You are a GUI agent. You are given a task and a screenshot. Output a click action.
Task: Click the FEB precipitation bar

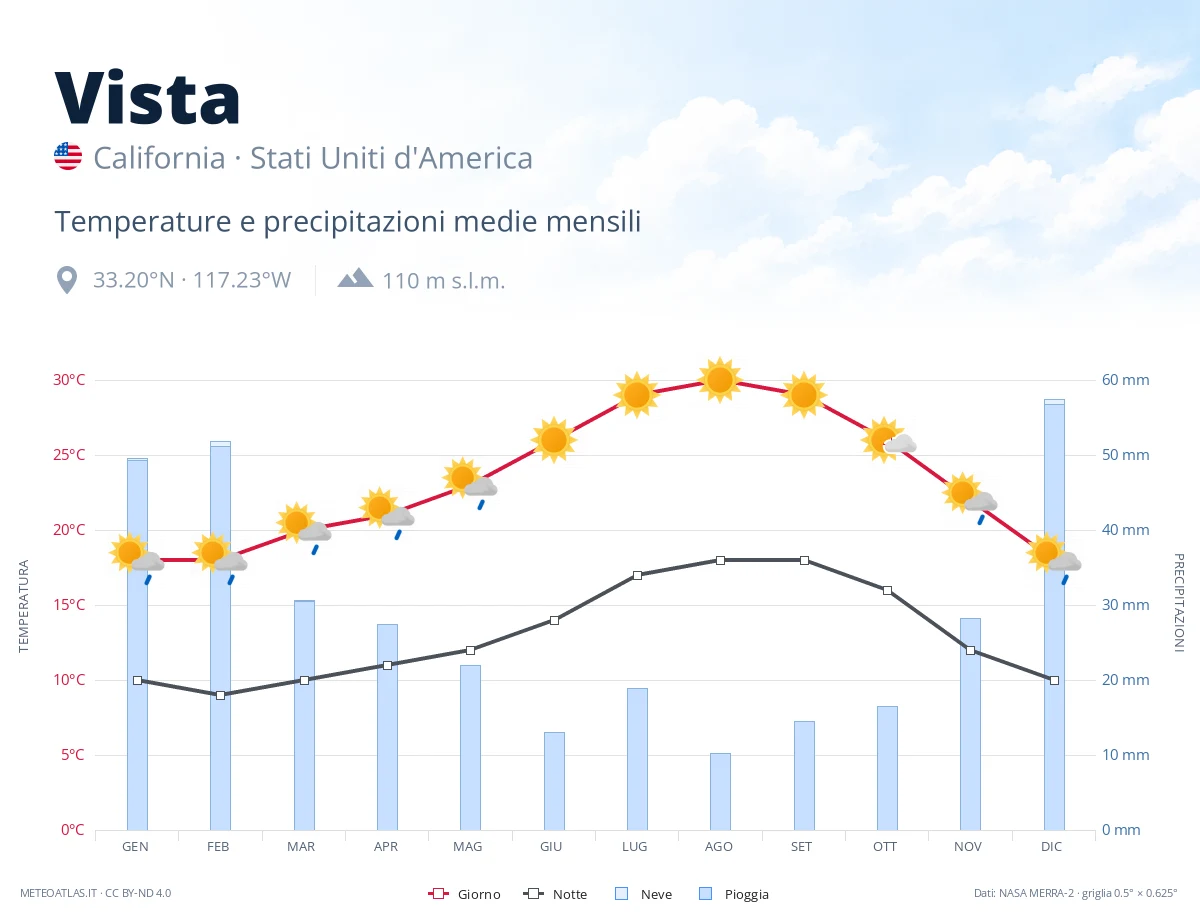pos(220,636)
